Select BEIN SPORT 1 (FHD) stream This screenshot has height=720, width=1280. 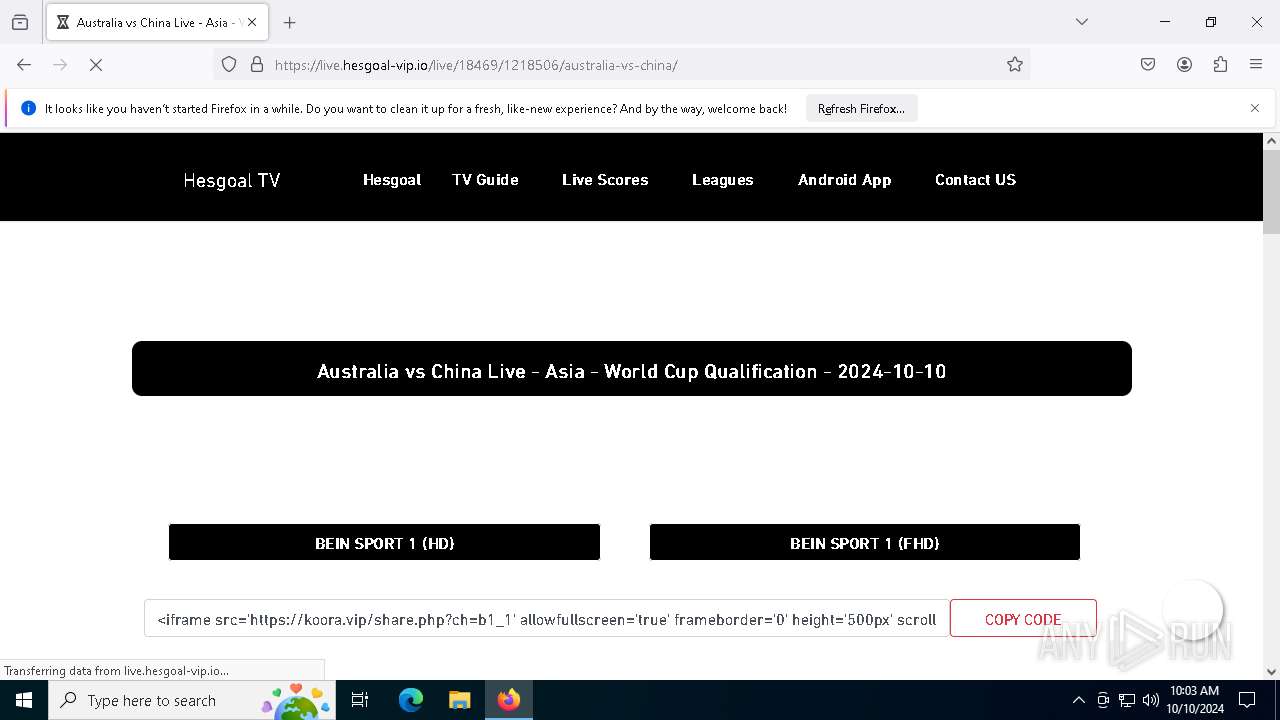[865, 542]
